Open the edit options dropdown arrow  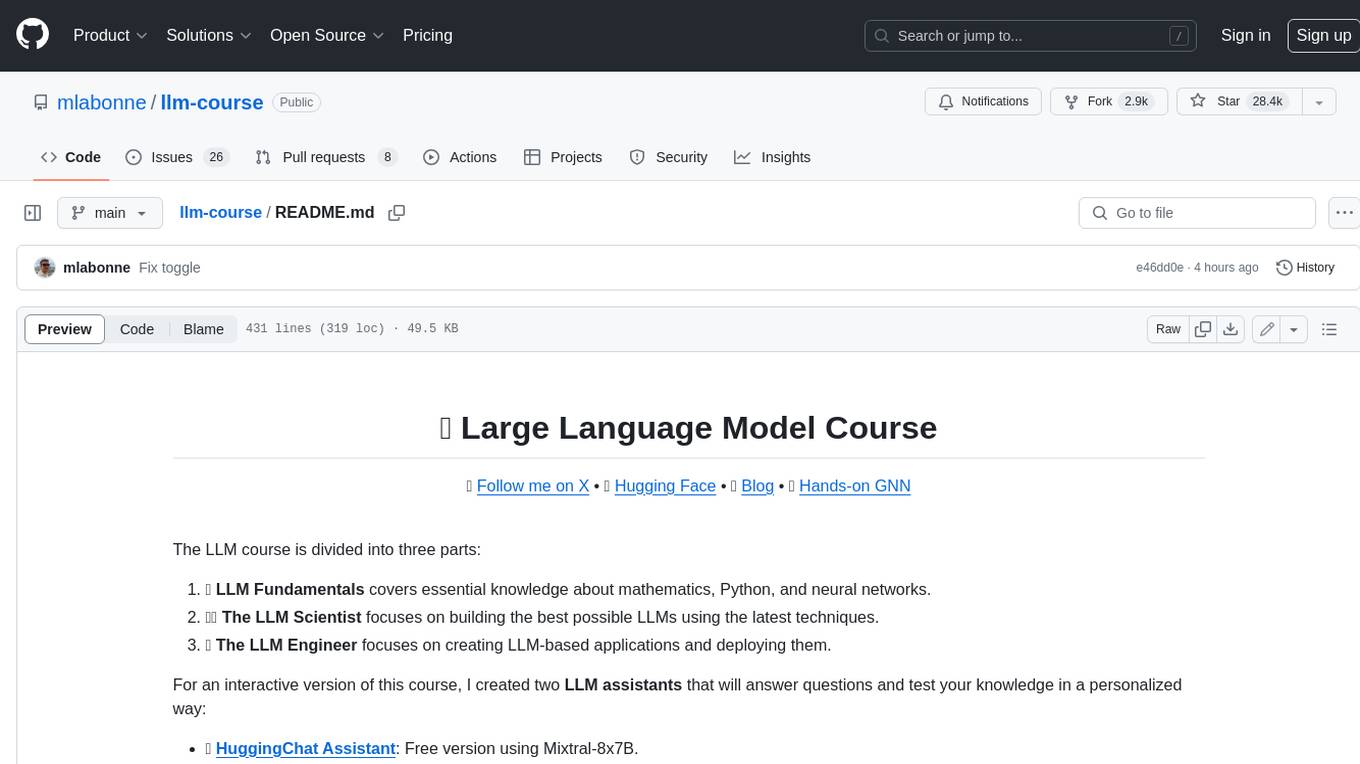[1294, 329]
